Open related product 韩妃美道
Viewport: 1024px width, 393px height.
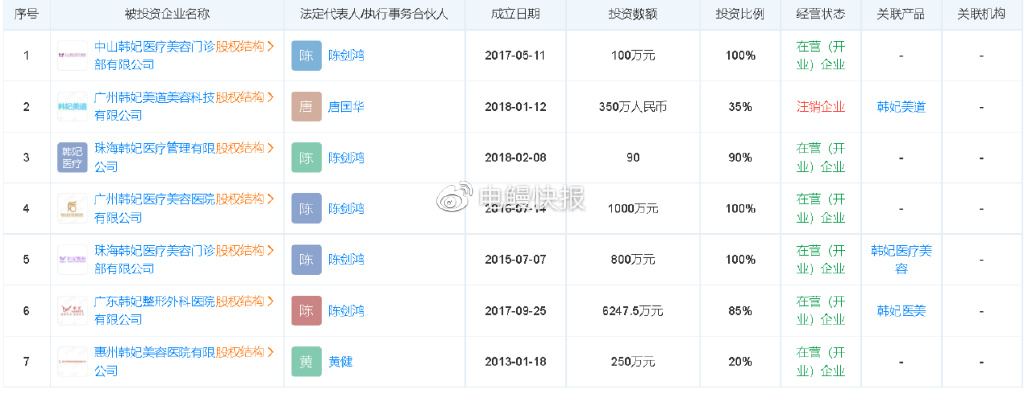click(901, 106)
